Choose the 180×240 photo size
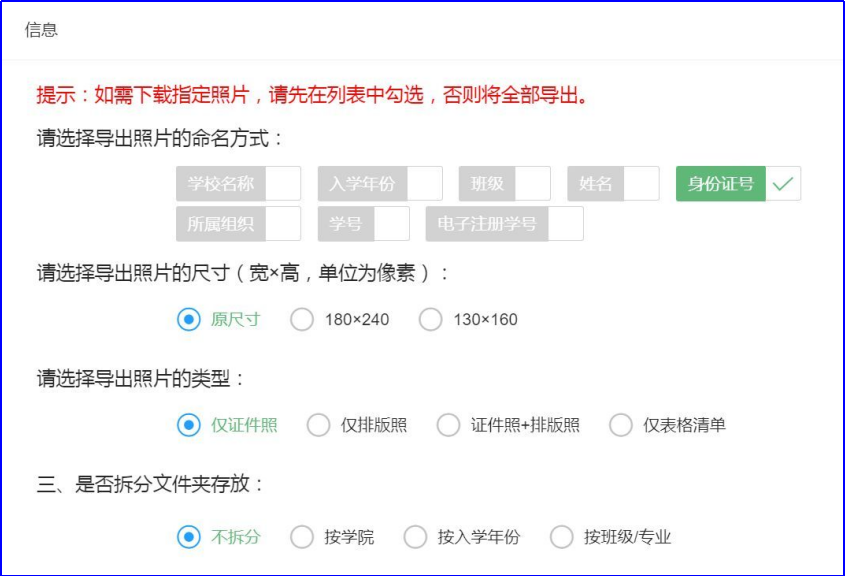This screenshot has height=576, width=845. 302,320
